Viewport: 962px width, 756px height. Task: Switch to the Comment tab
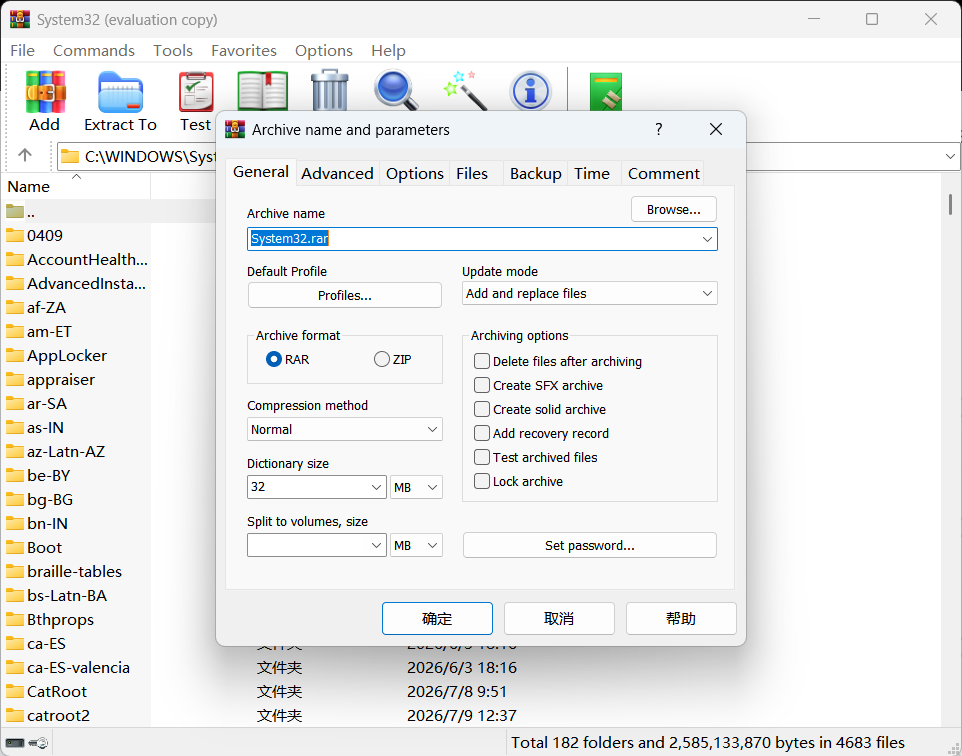click(663, 174)
